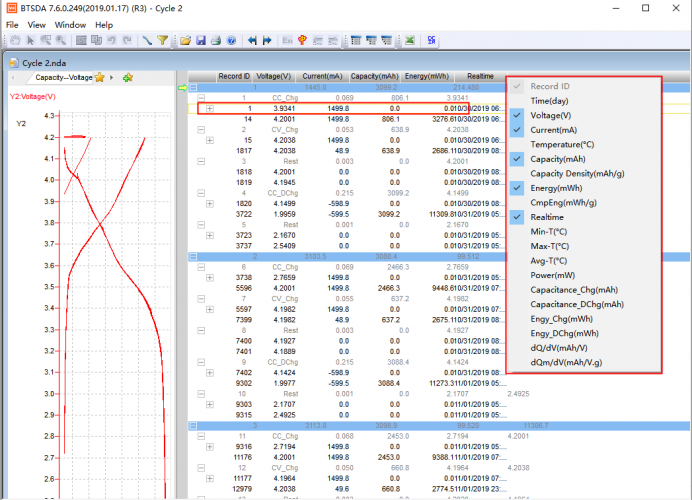Enable Power(mW) column option
This screenshot has width=692, height=500.
[552, 275]
